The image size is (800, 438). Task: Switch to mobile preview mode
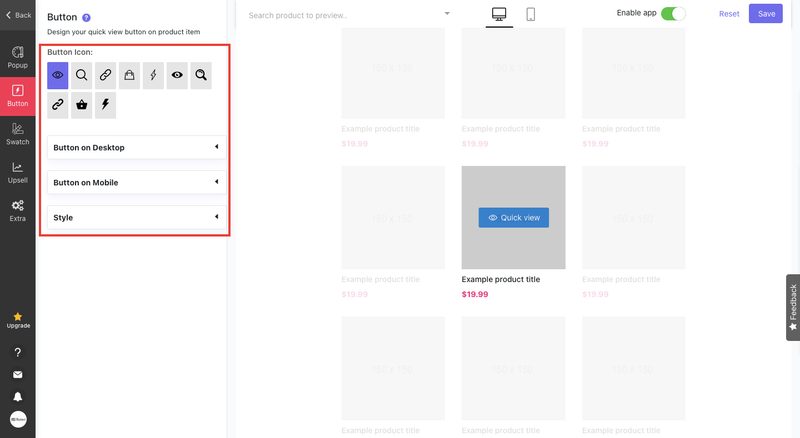(531, 14)
